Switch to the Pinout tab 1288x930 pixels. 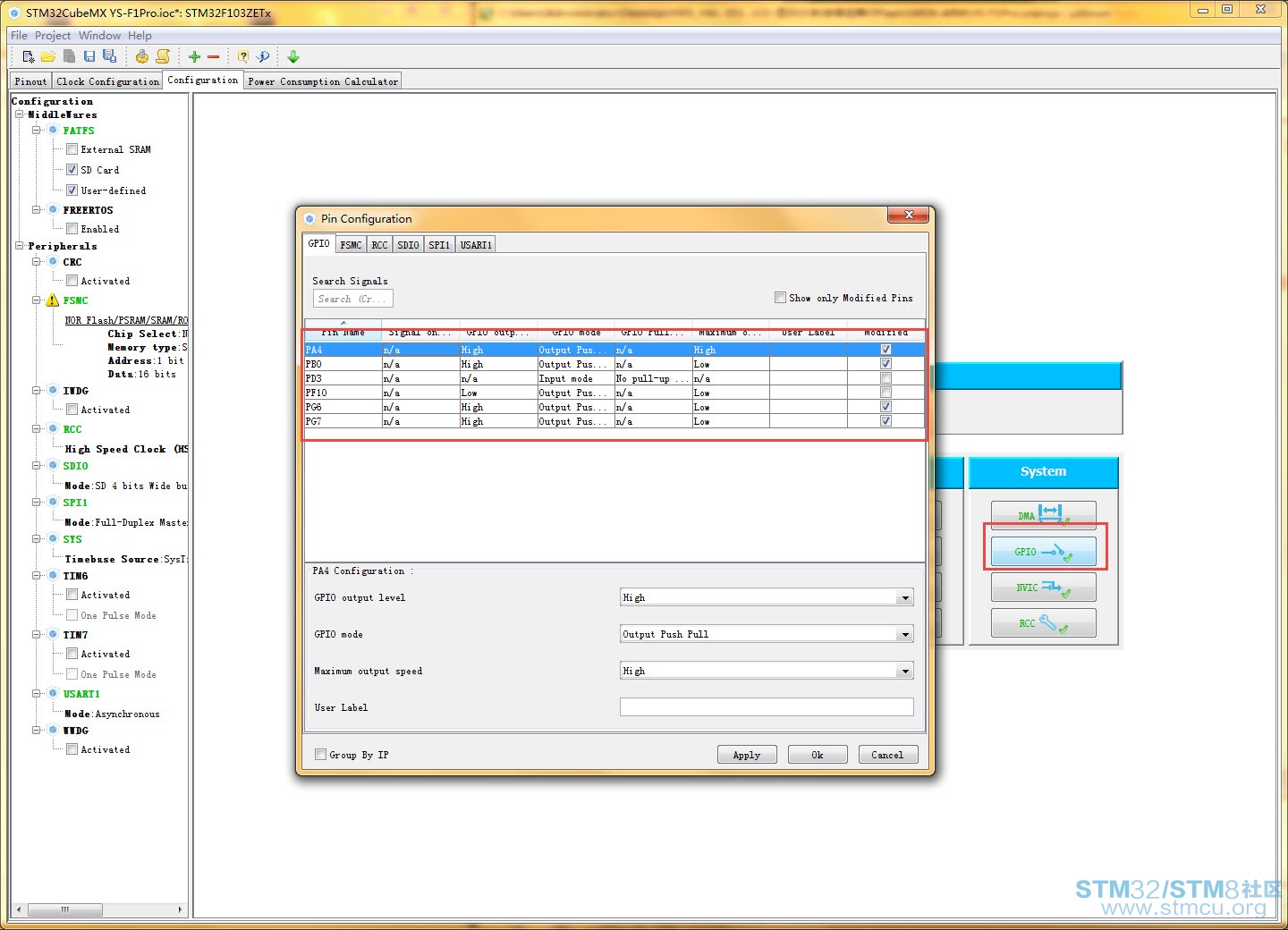30,81
